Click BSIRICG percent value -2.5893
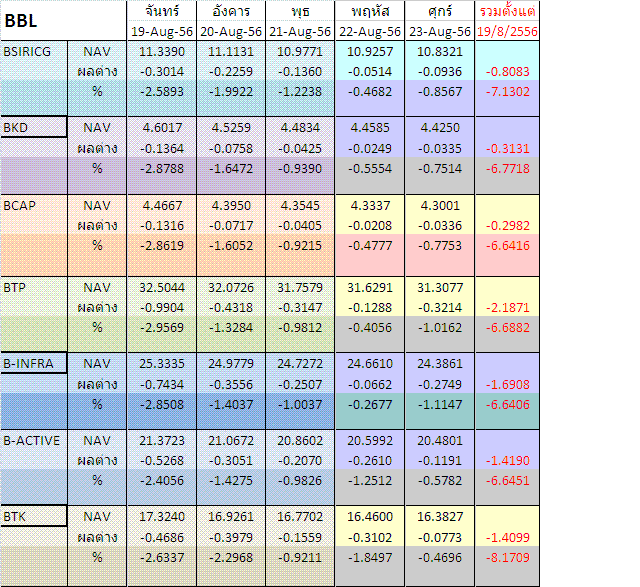 tap(162, 91)
